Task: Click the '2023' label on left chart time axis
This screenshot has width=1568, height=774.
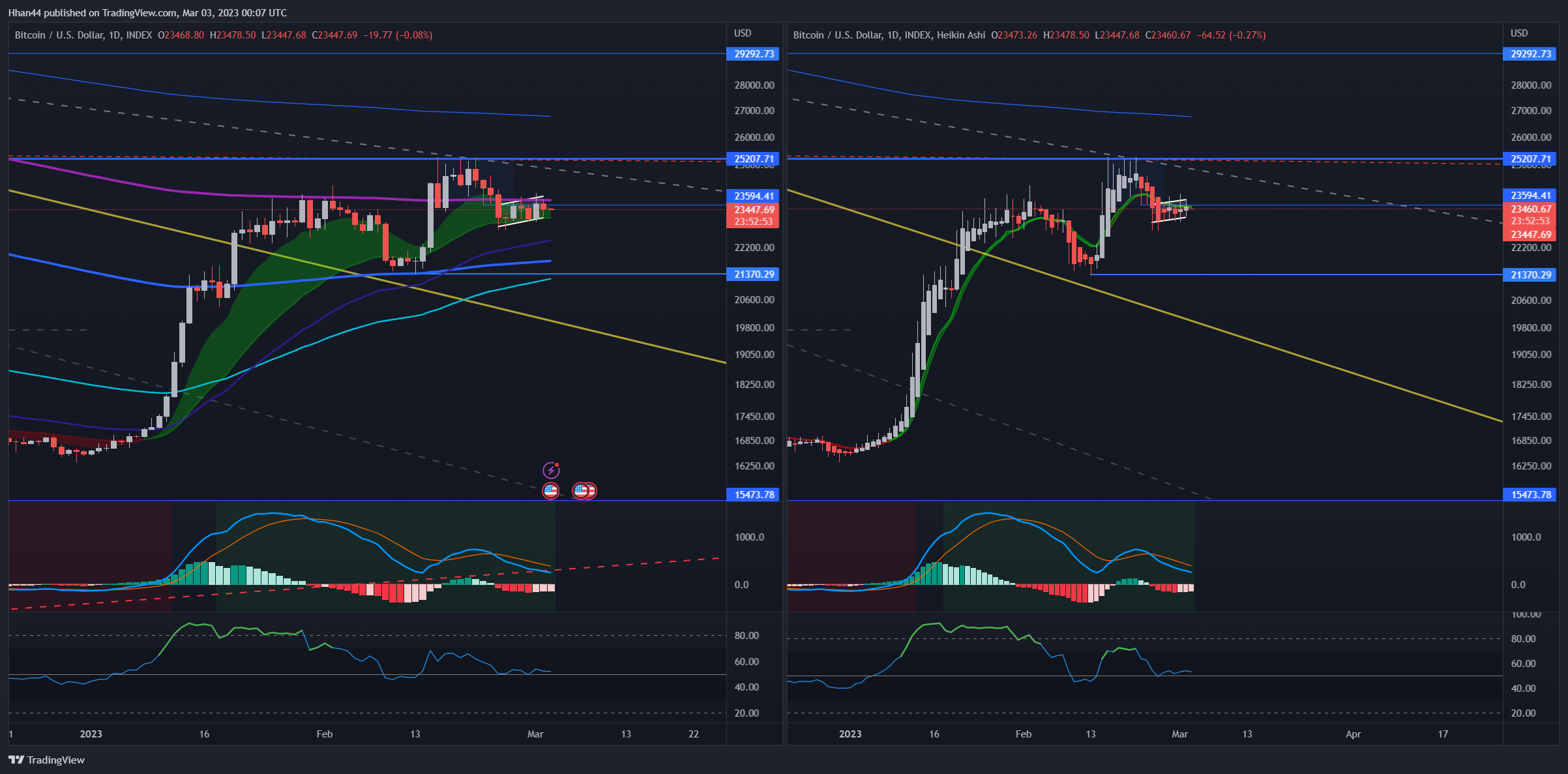Action: click(91, 734)
